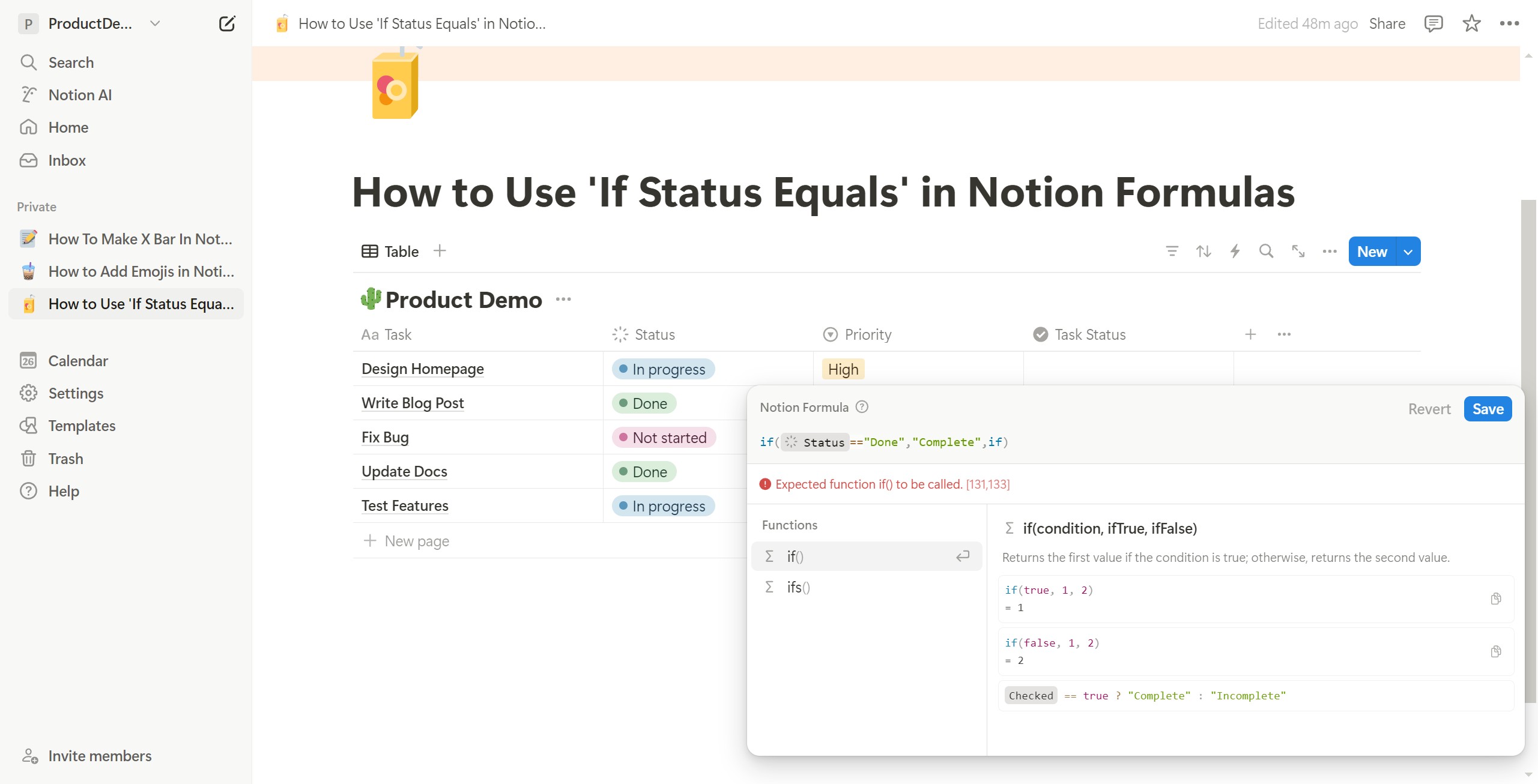Select the Table view tab
Image resolution: width=1538 pixels, height=784 pixels.
(390, 252)
